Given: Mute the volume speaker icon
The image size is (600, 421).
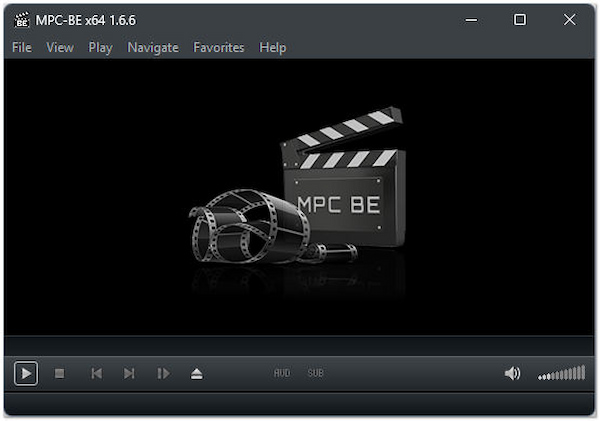Looking at the screenshot, I should point(512,373).
